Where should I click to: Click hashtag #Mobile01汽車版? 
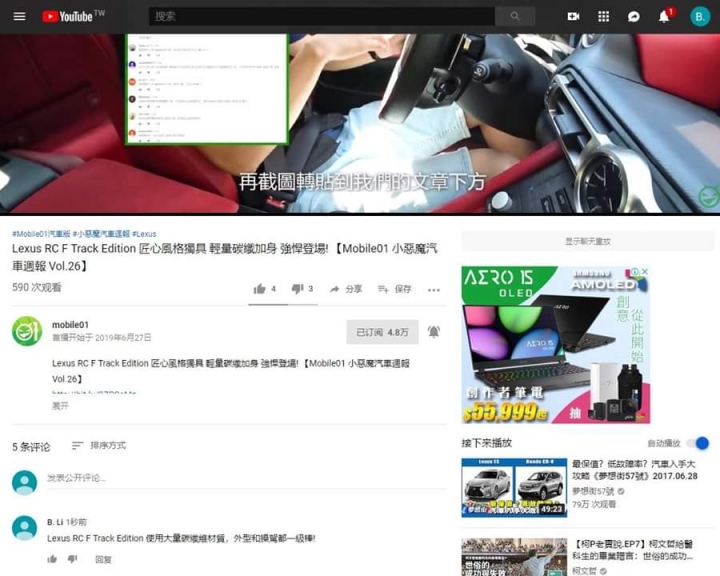pos(41,234)
